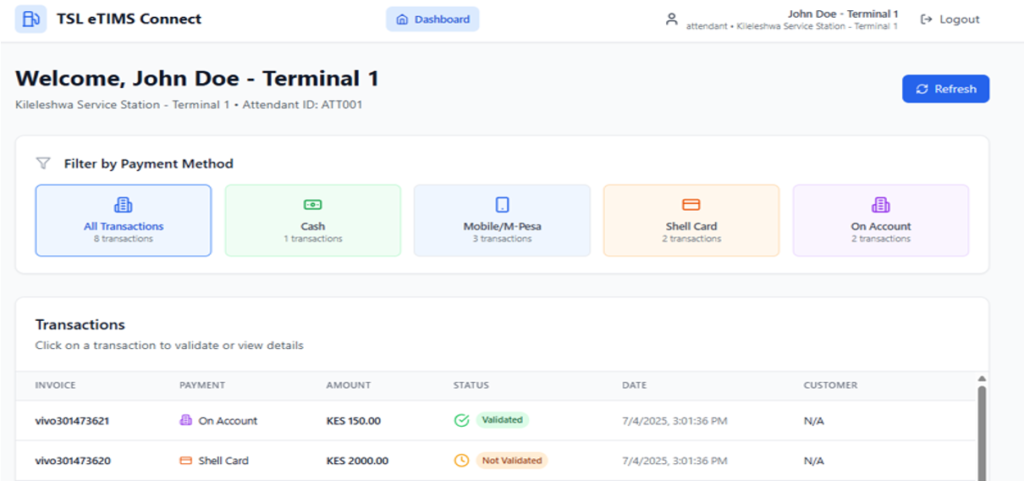Click the Not Validated status badge

tap(512, 460)
